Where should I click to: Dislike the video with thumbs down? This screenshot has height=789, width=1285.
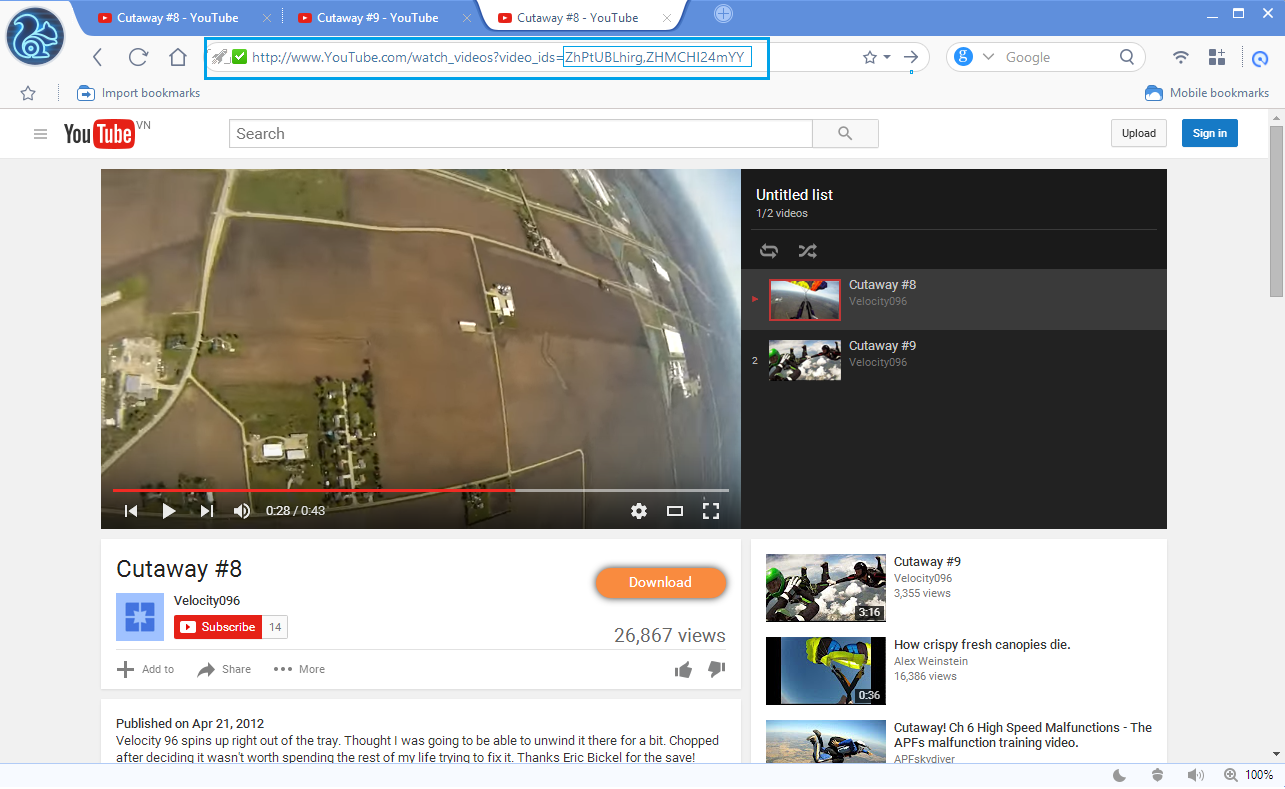point(716,669)
